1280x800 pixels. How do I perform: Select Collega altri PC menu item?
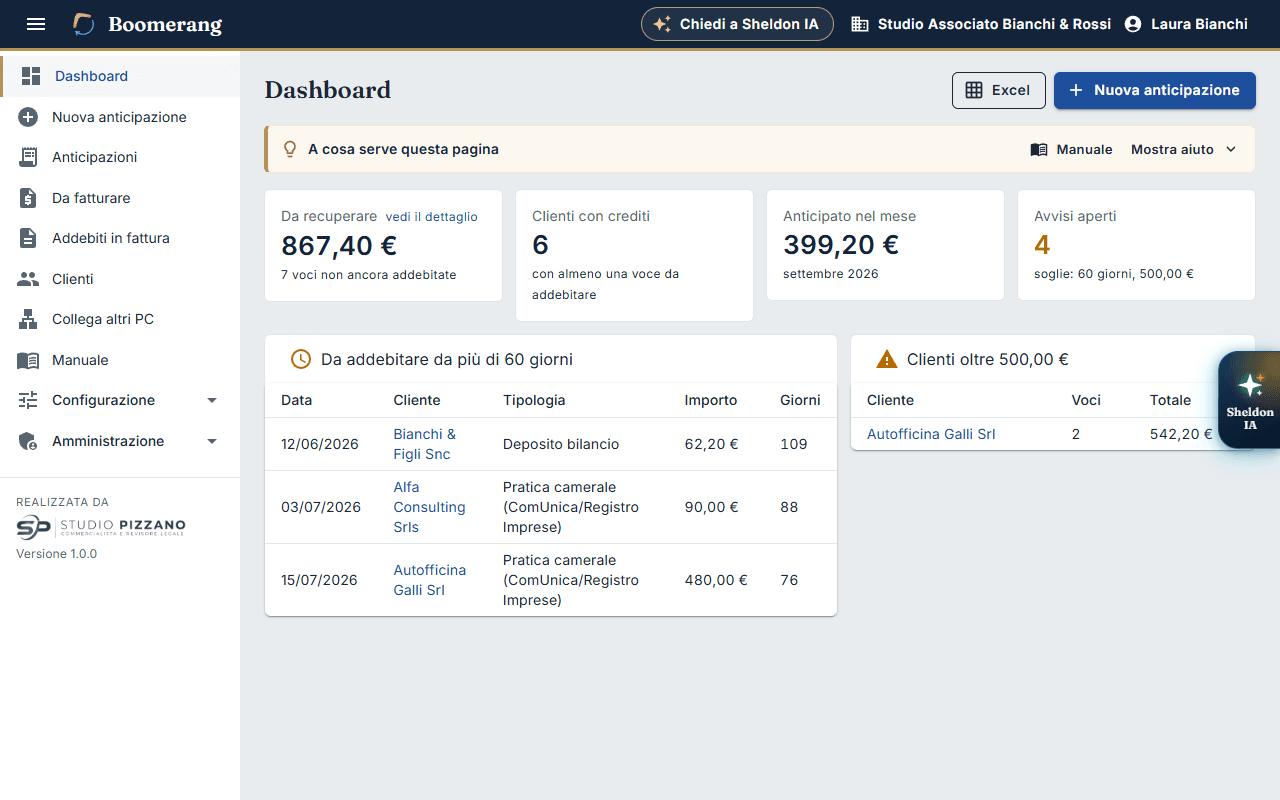[x=120, y=319]
